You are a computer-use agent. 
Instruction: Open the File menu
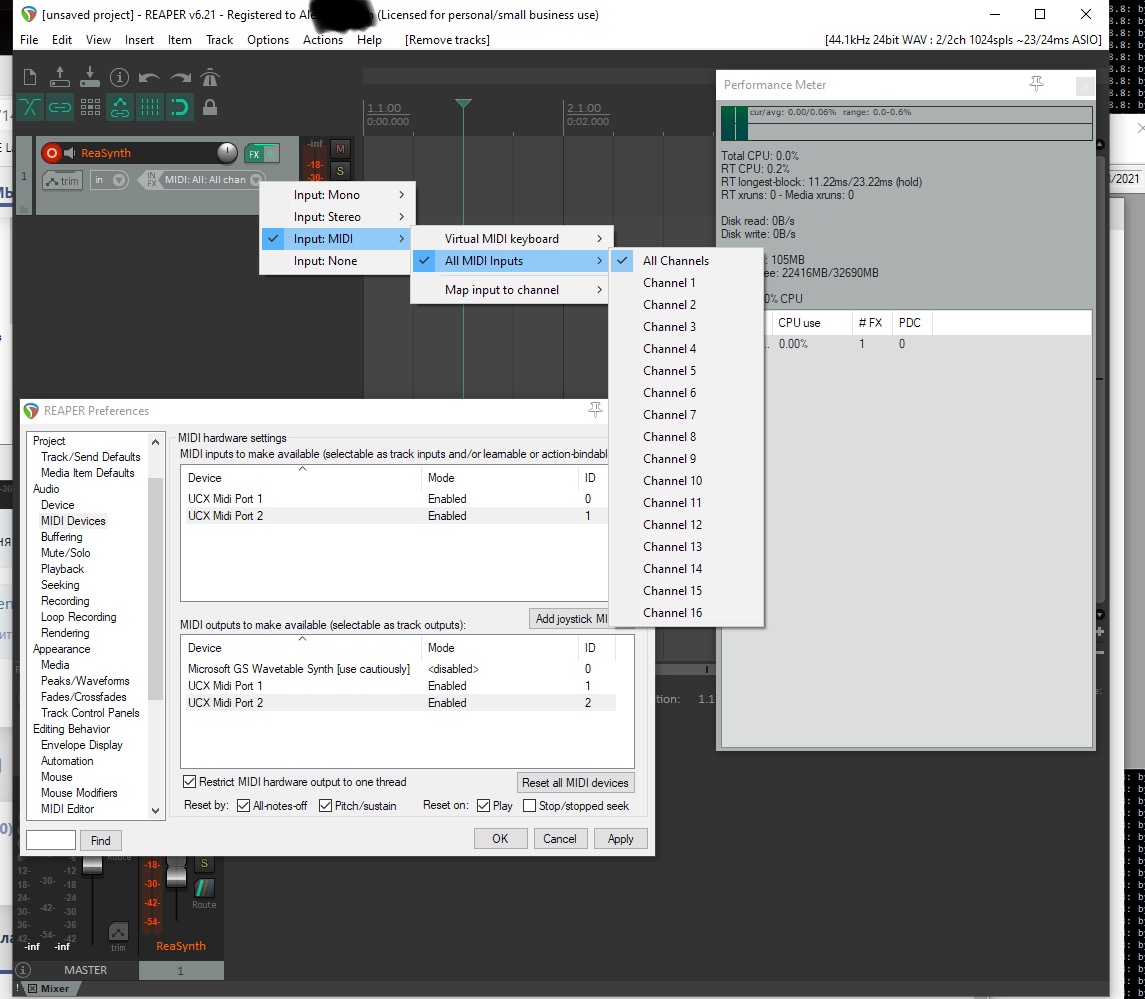click(29, 39)
